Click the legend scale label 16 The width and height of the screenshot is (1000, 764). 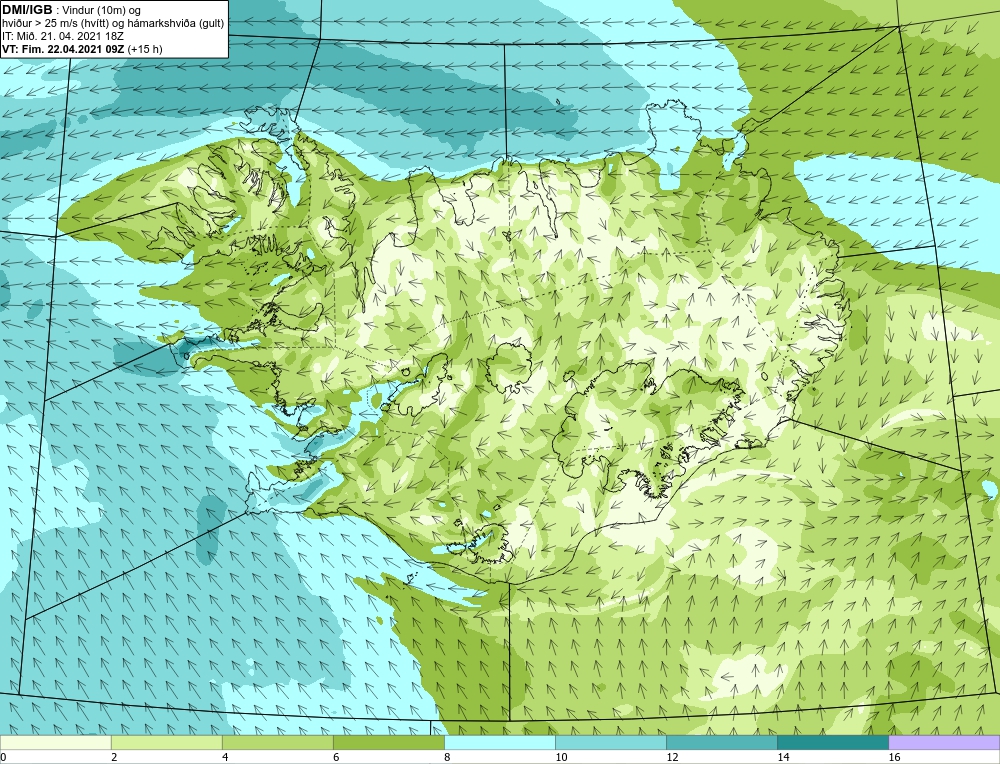pyautogui.click(x=894, y=757)
